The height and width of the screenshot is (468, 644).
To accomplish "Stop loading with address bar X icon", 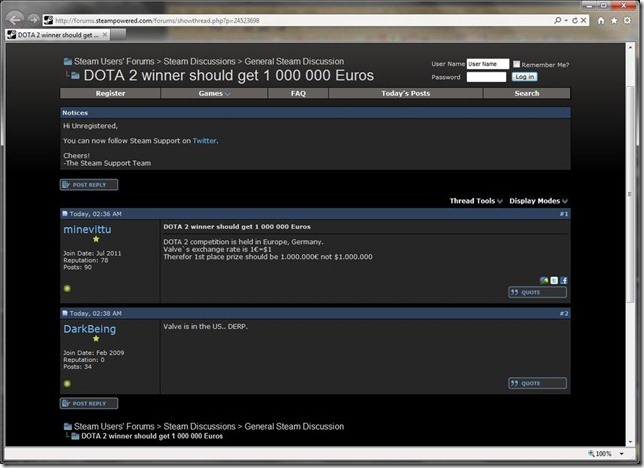I will pyautogui.click(x=583, y=20).
